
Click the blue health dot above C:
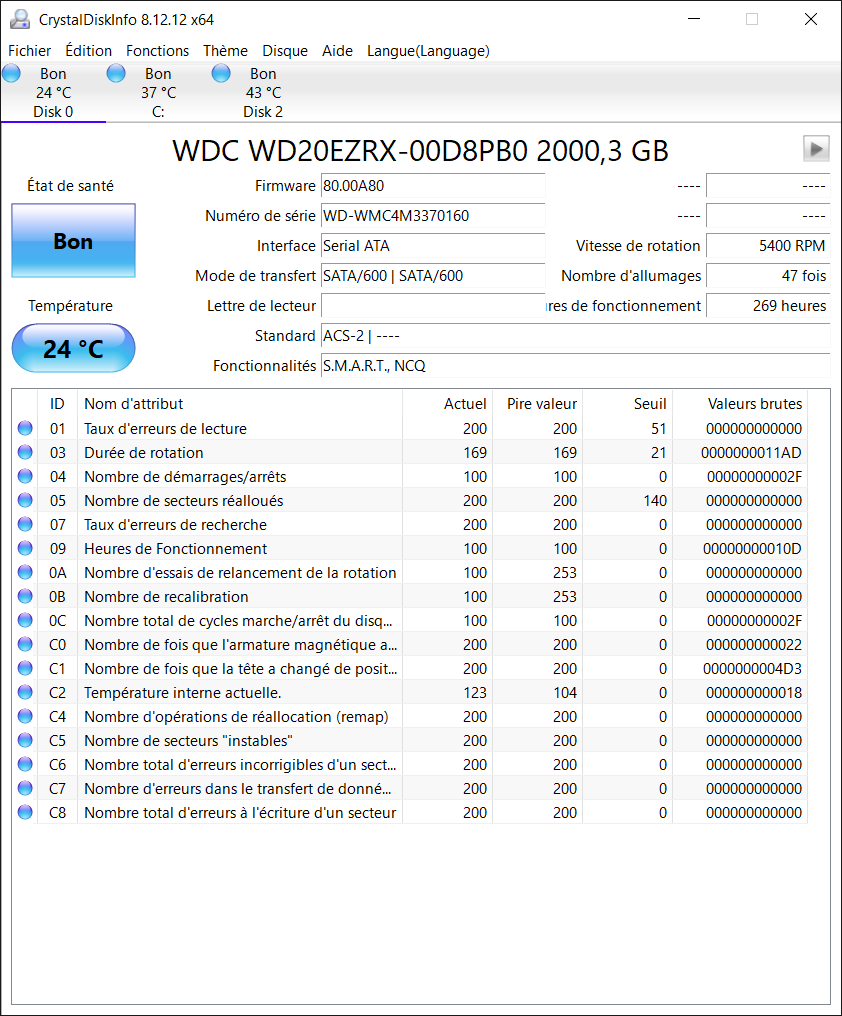(x=116, y=73)
